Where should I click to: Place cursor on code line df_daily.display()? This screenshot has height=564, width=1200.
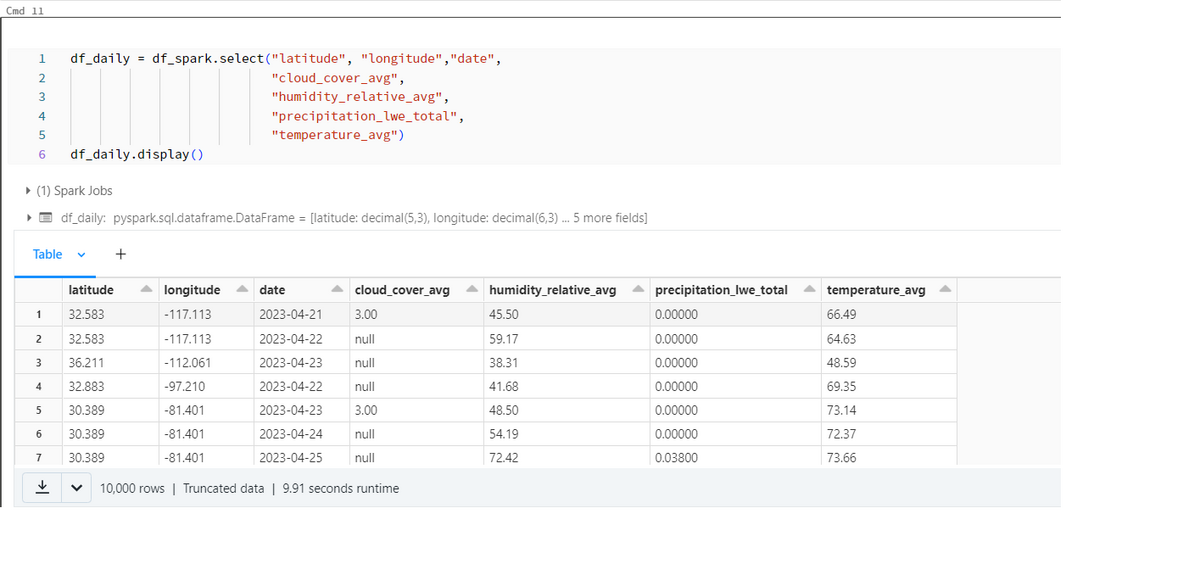[x=136, y=155]
